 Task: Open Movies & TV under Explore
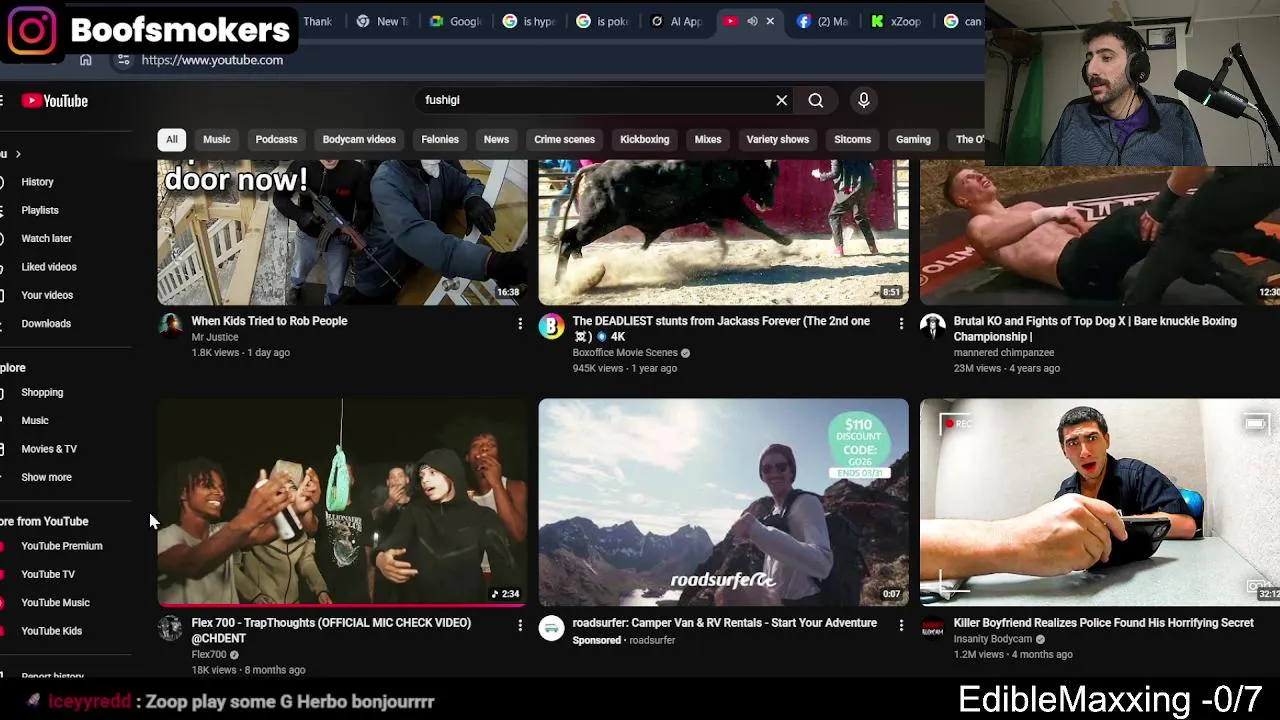pos(49,449)
